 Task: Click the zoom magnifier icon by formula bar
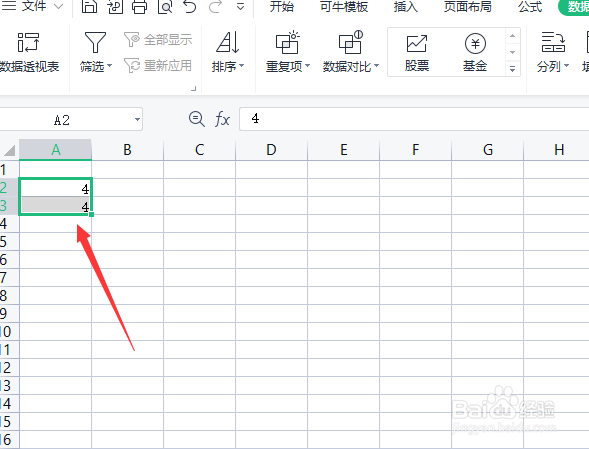[196, 119]
